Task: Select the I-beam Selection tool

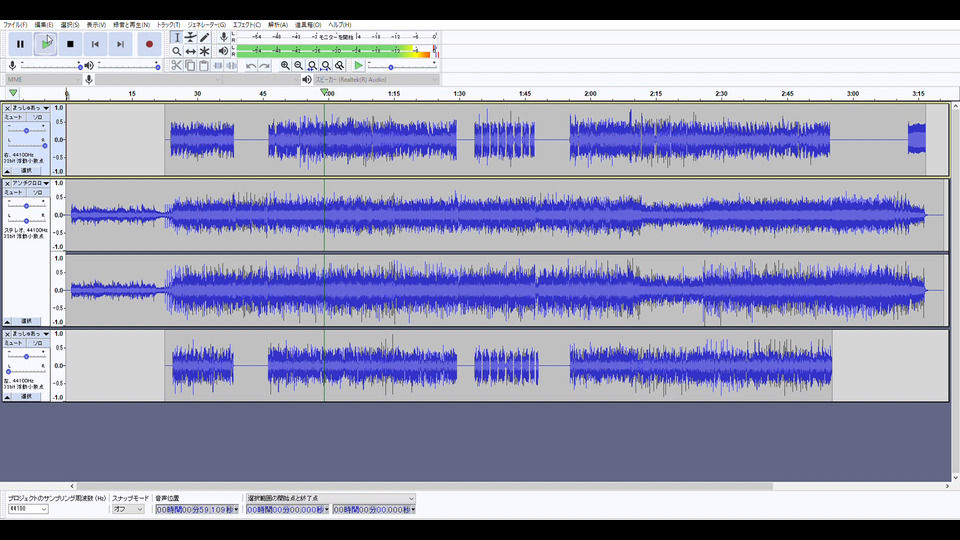Action: (177, 37)
